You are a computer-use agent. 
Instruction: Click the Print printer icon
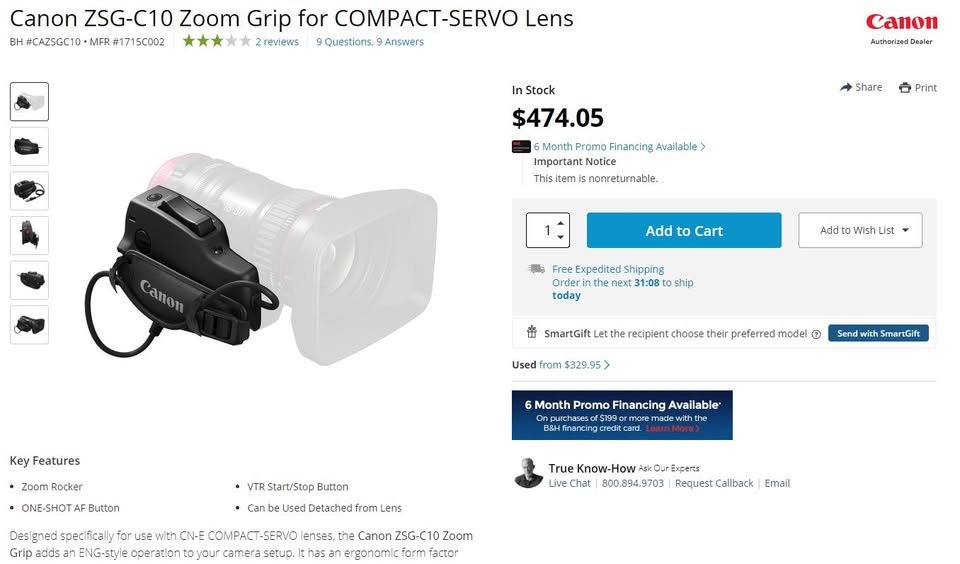pyautogui.click(x=905, y=88)
